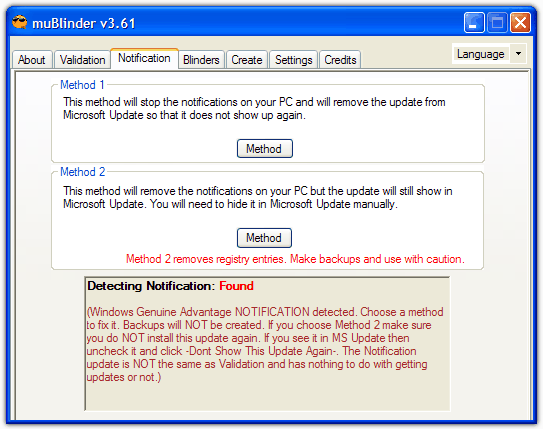Click the red registry backup warning text
543x429 pixels.
(295, 259)
